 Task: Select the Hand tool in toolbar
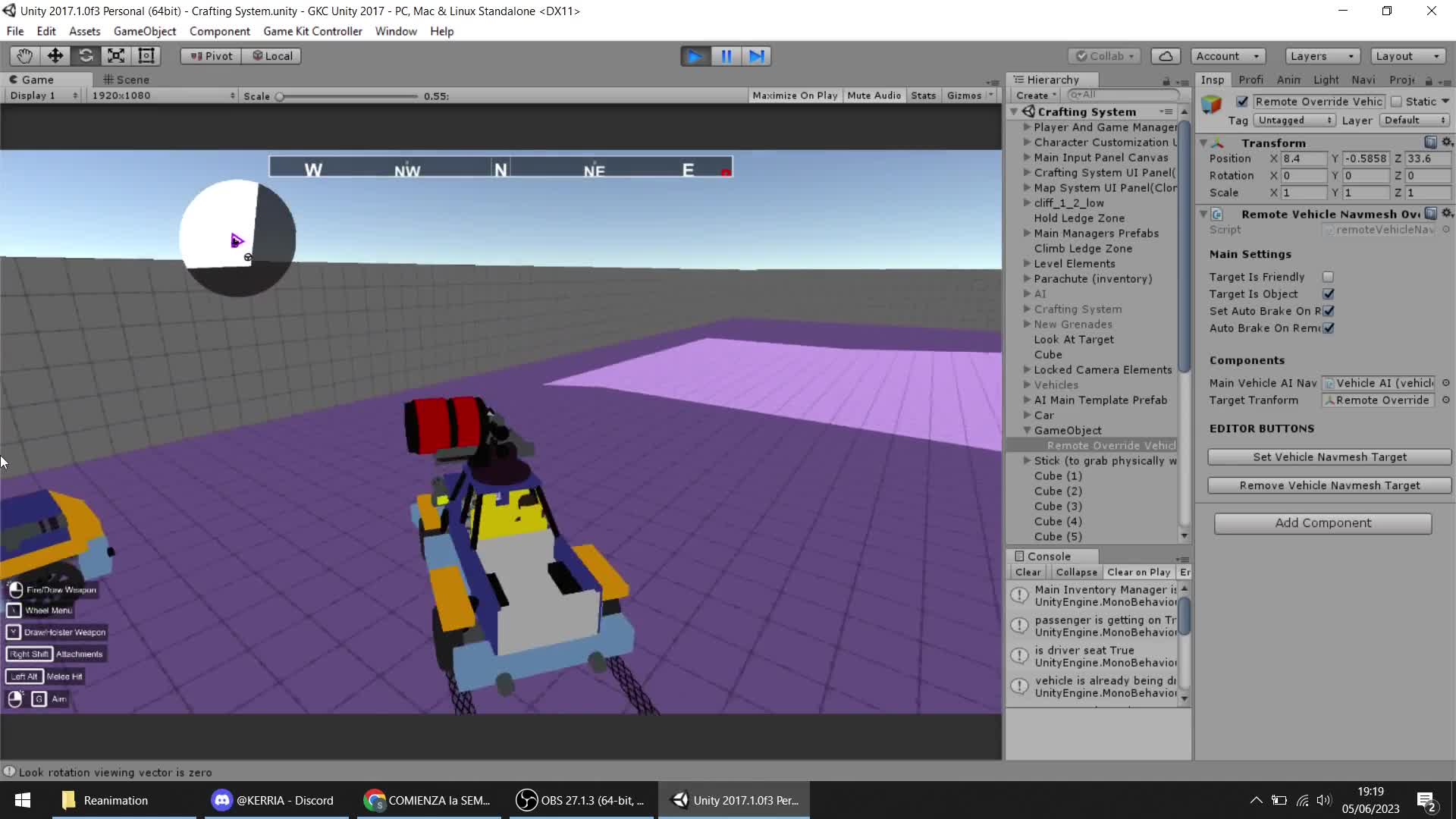(x=24, y=56)
